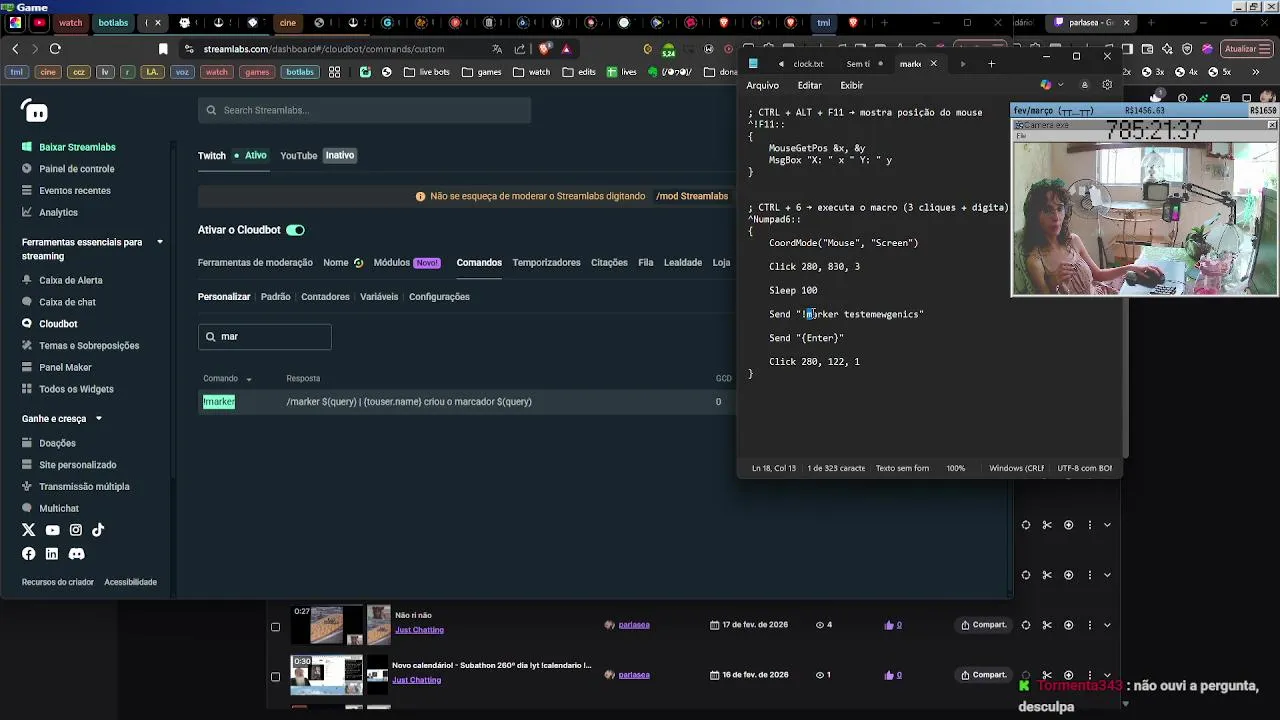Sort commands using the Comando column arrow
The width and height of the screenshot is (1280, 720).
point(249,380)
